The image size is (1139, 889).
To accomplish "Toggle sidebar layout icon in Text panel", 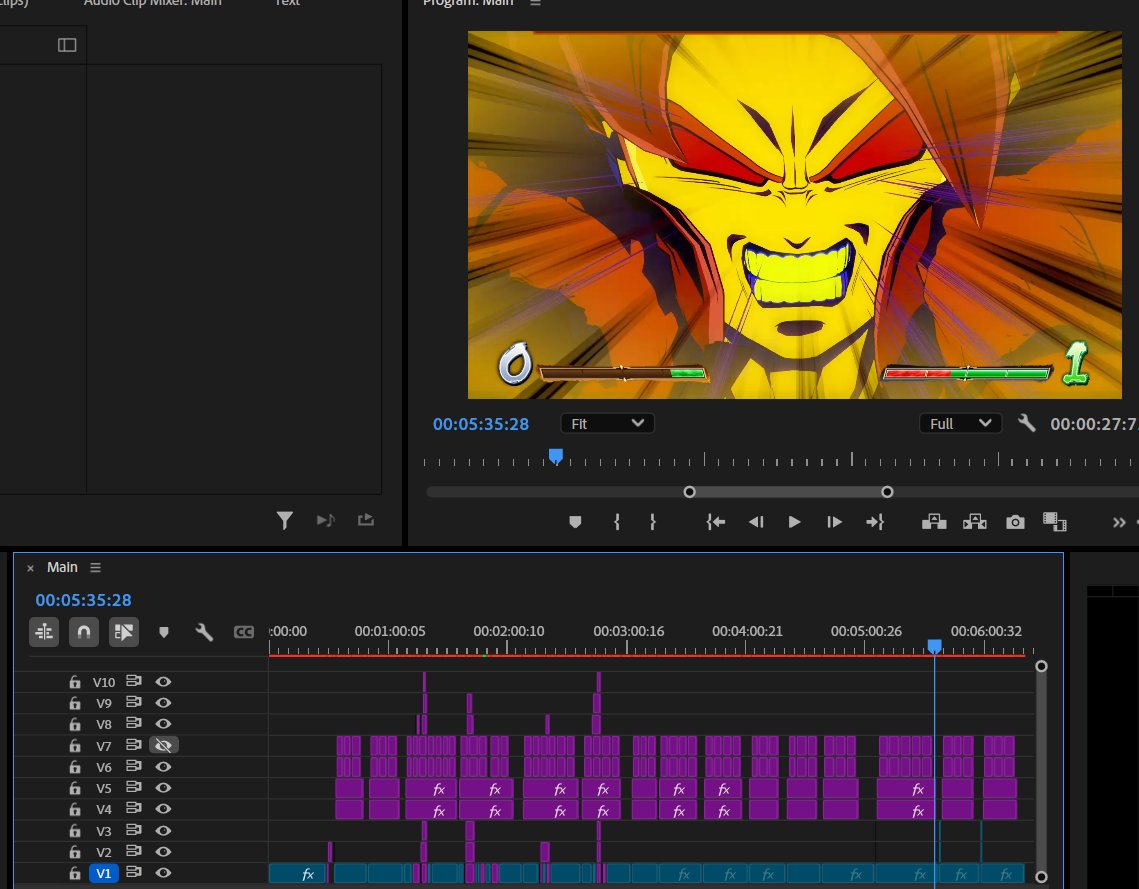I will click(x=67, y=45).
